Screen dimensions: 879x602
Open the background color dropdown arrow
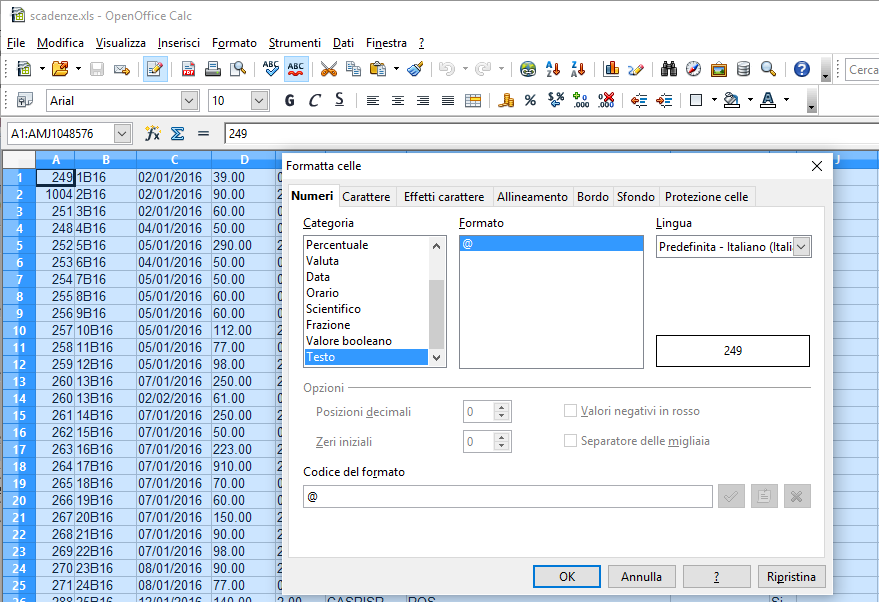pos(750,100)
